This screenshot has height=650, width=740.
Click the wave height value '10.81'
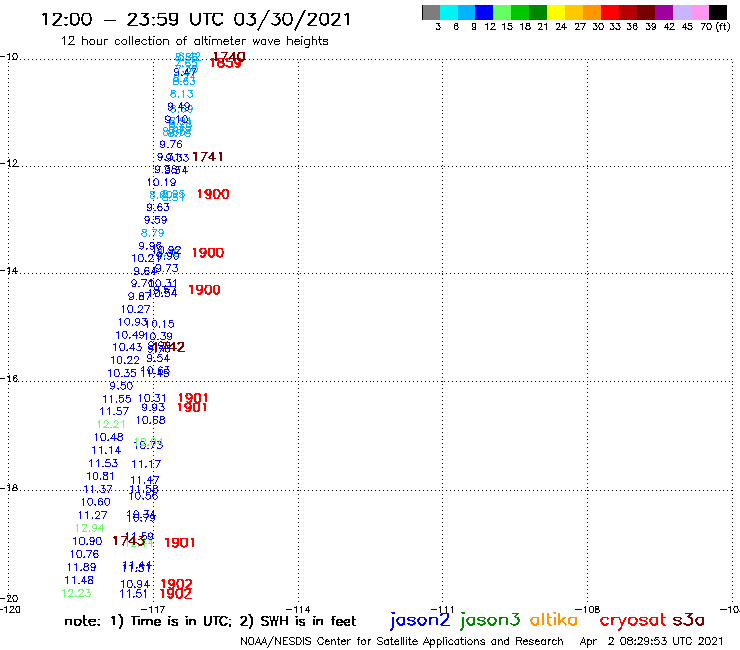pos(100,476)
